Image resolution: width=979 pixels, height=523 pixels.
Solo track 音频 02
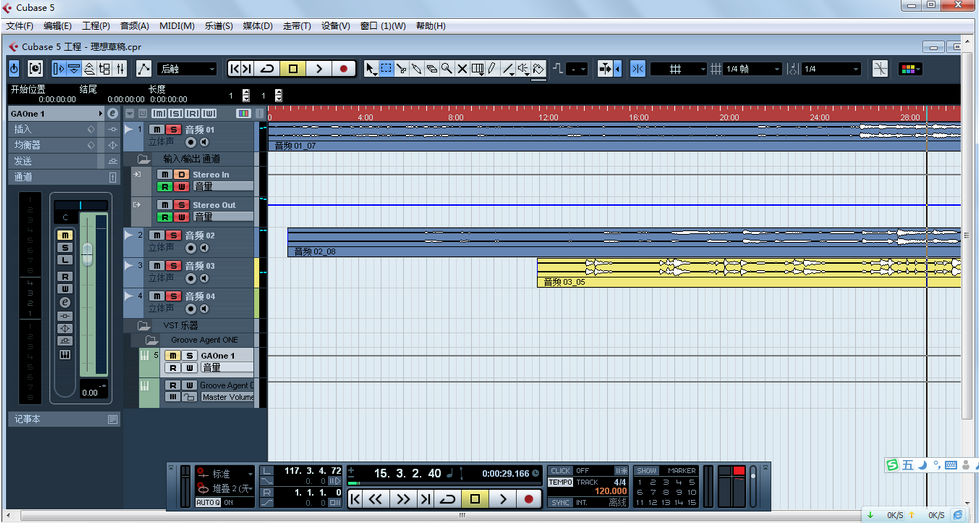point(174,235)
